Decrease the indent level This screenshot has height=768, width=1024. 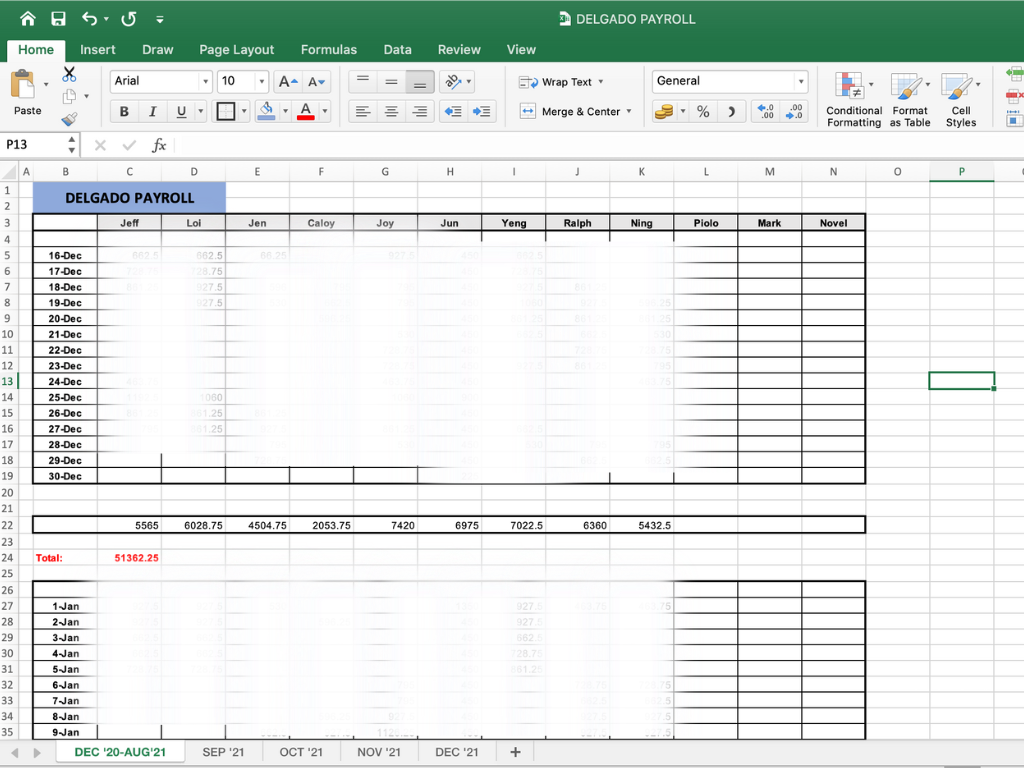pyautogui.click(x=453, y=112)
